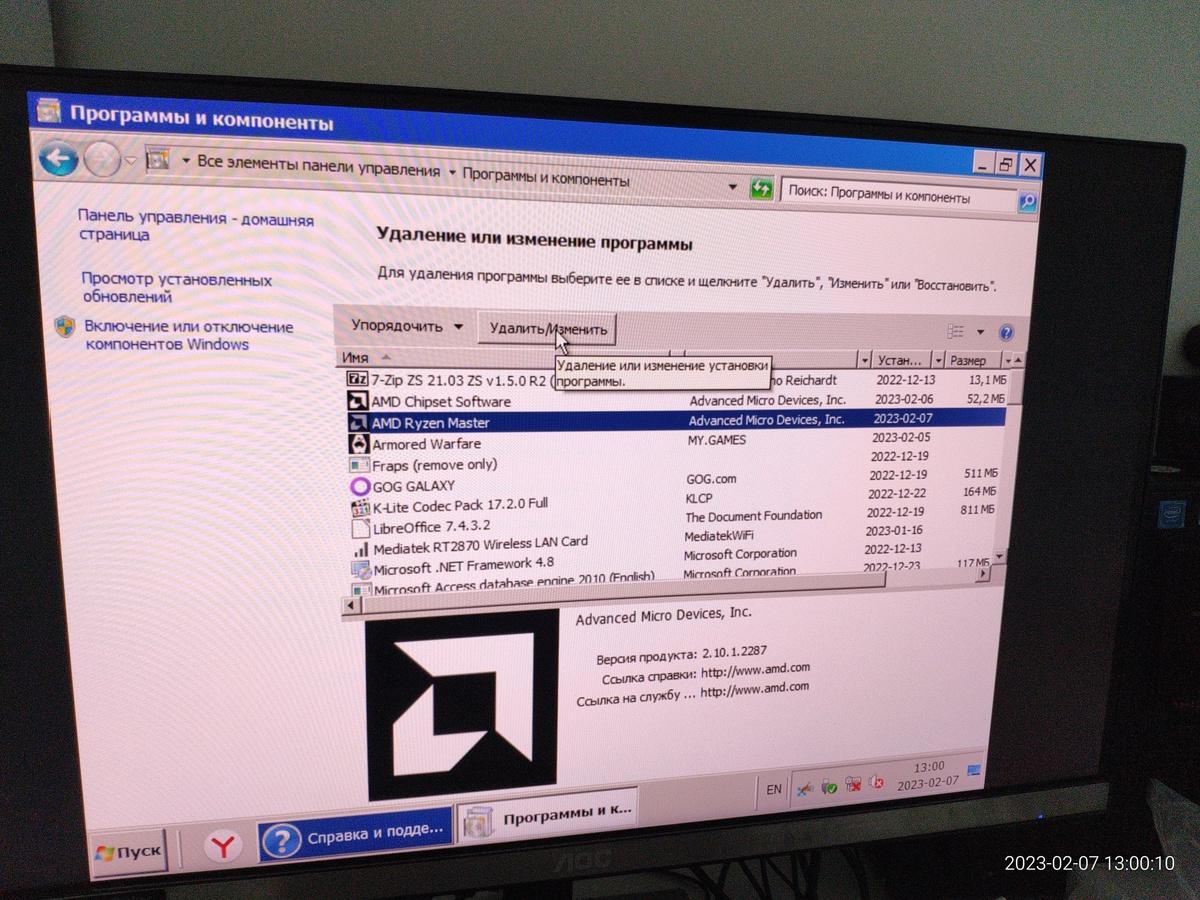Click the Armored Warfare icon
The width and height of the screenshot is (1200, 900).
click(358, 444)
